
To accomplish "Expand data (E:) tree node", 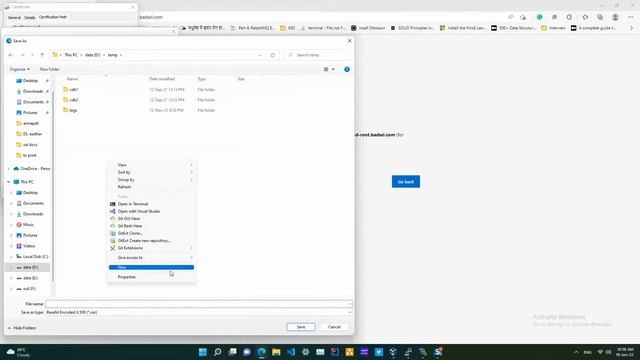I will click(x=11, y=278).
